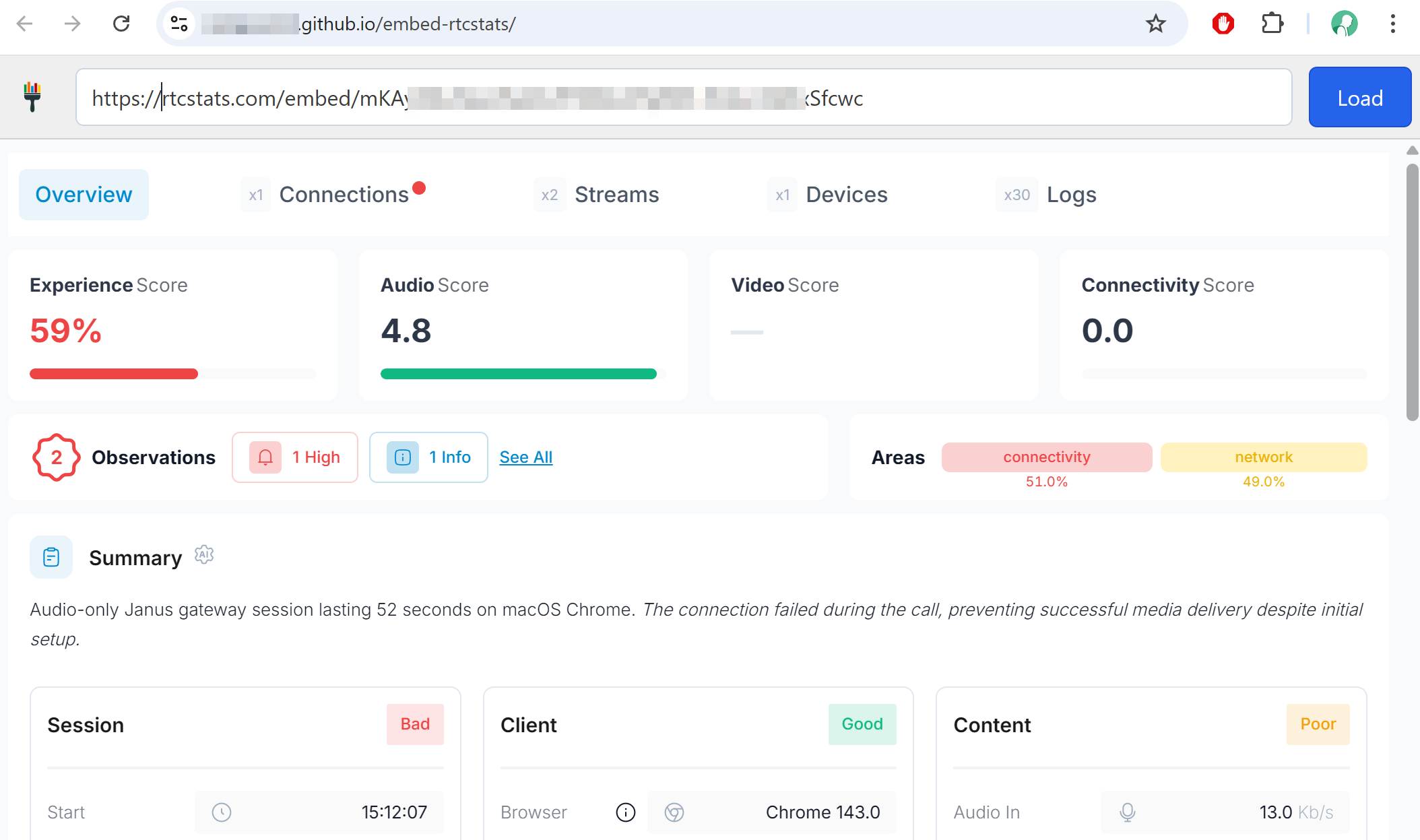
Task: Click the rtcstats brush logo left of the URL field
Action: click(32, 97)
